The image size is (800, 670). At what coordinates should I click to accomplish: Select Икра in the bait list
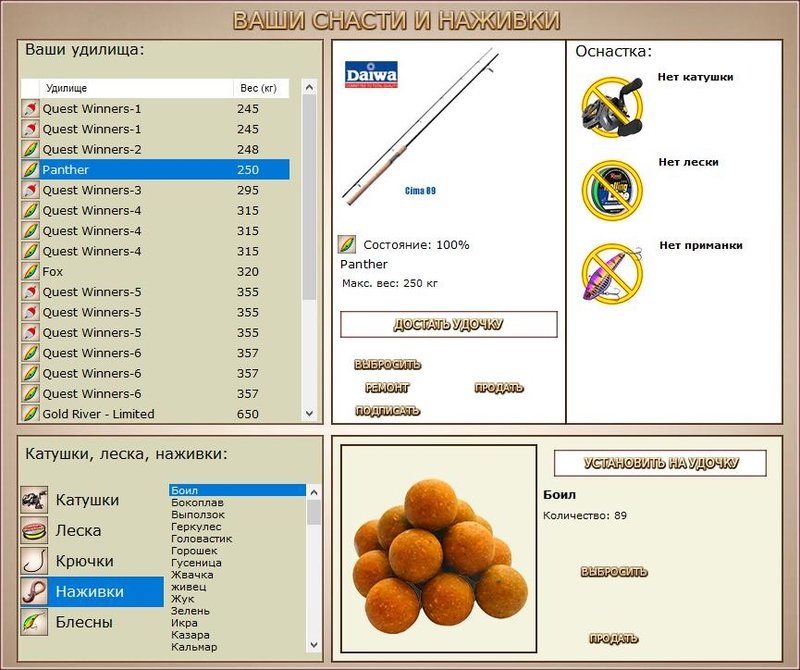237,623
